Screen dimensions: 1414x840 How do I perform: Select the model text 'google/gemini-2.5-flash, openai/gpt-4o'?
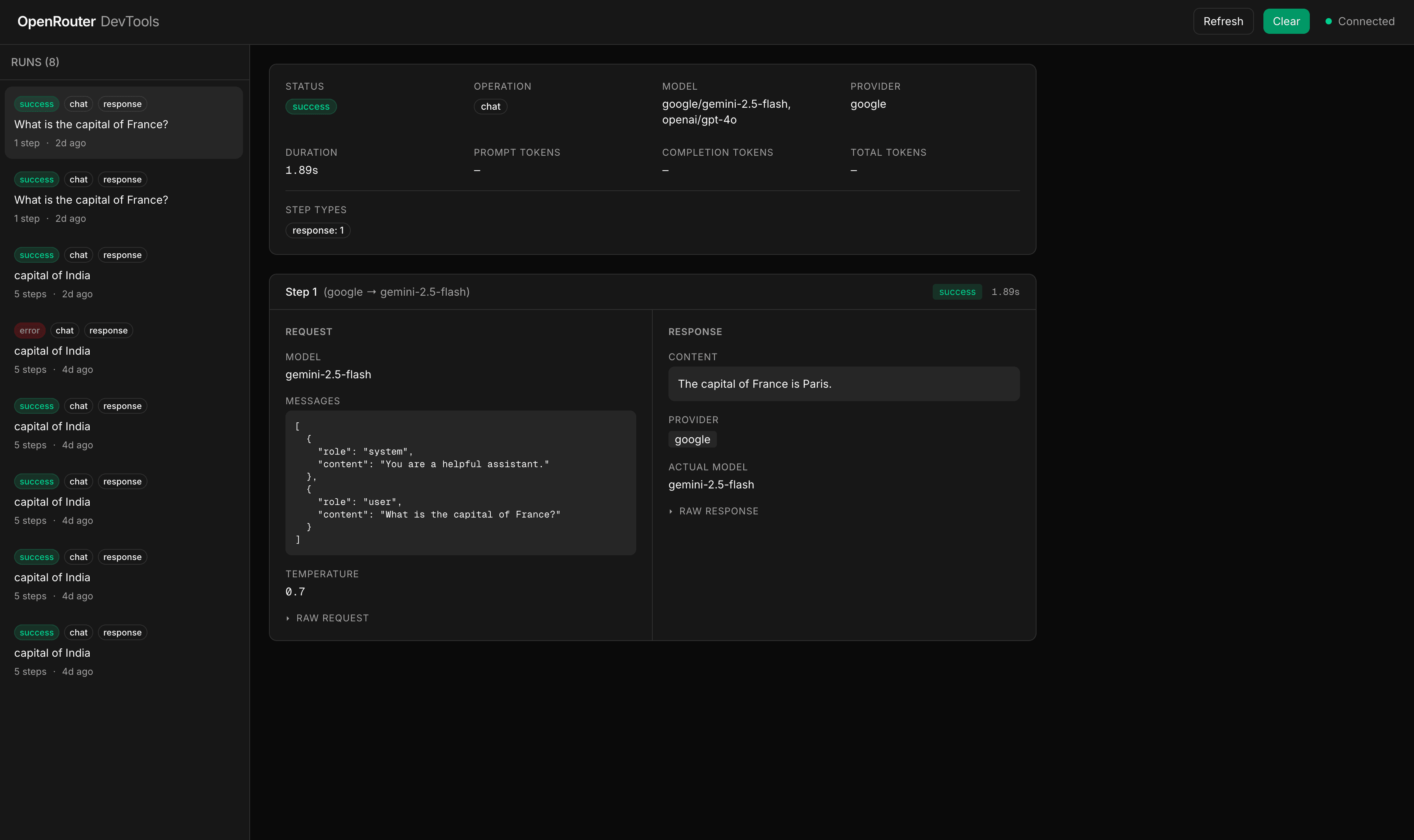tap(727, 112)
